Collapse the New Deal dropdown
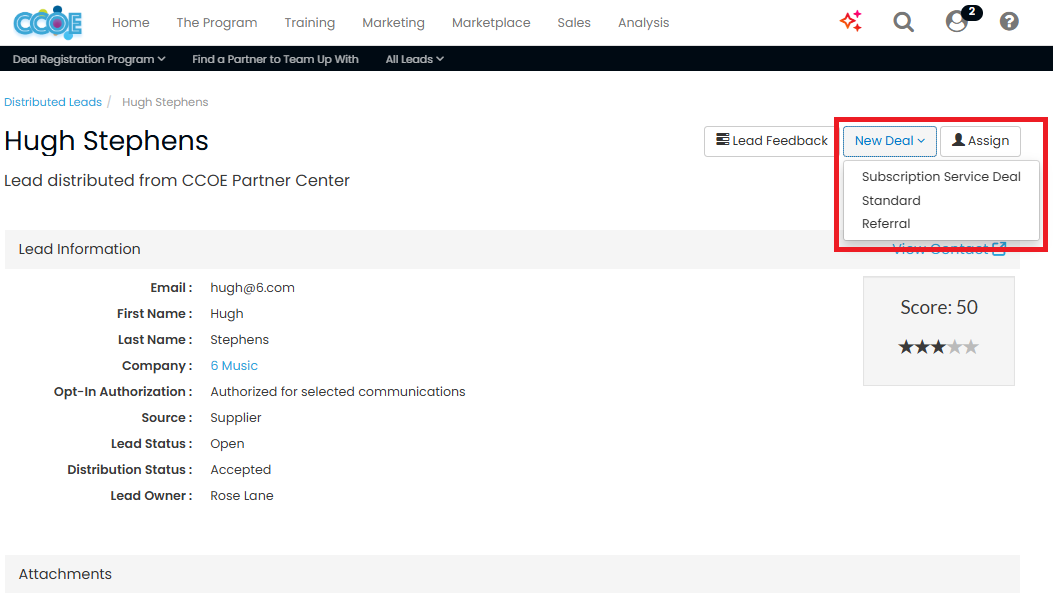Image resolution: width=1057 pixels, height=602 pixels. click(x=889, y=141)
